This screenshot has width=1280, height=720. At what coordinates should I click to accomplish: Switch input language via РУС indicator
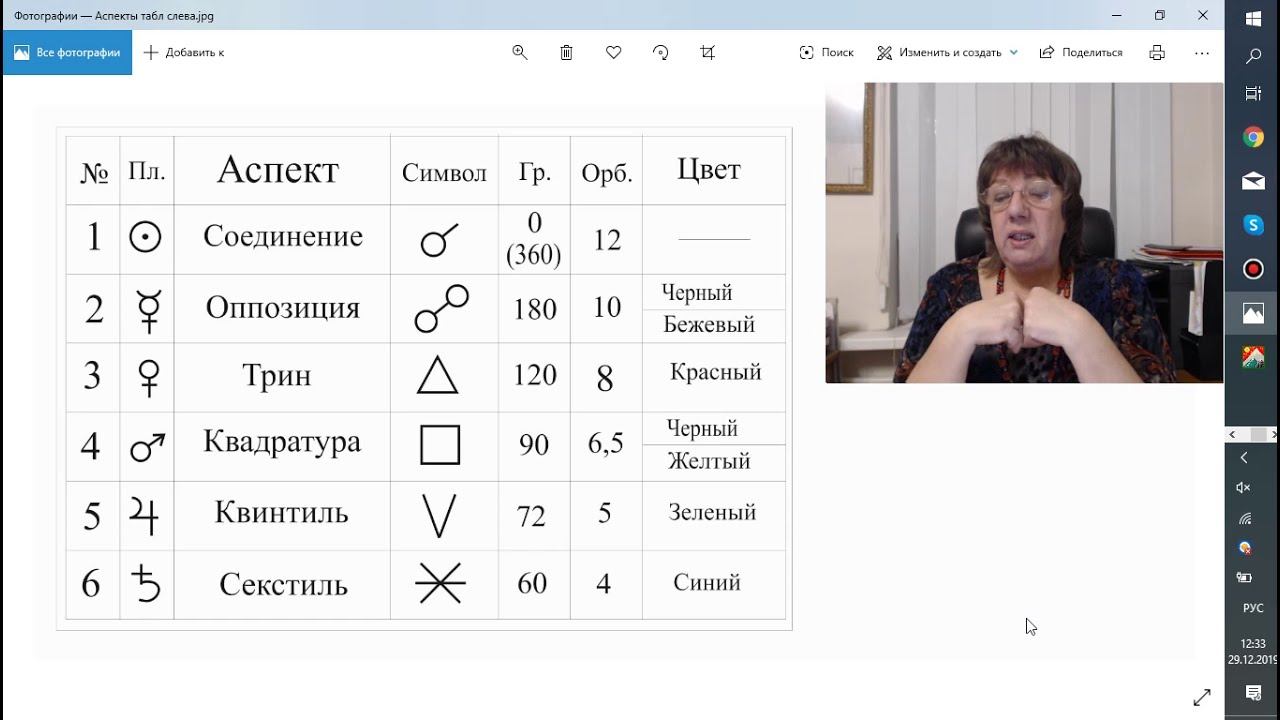pyautogui.click(x=1253, y=608)
